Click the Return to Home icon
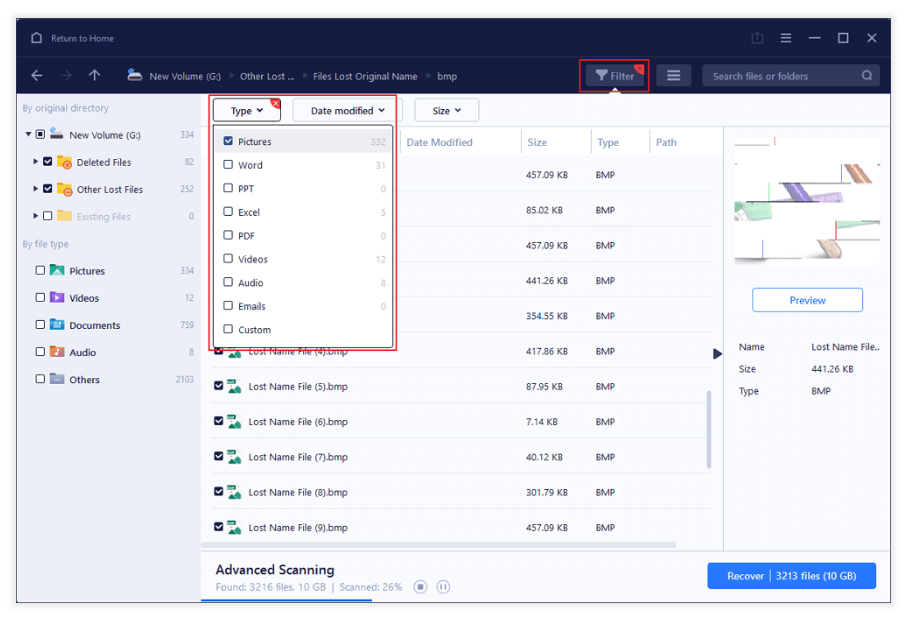Screen dimensions: 912x618 click(37, 38)
